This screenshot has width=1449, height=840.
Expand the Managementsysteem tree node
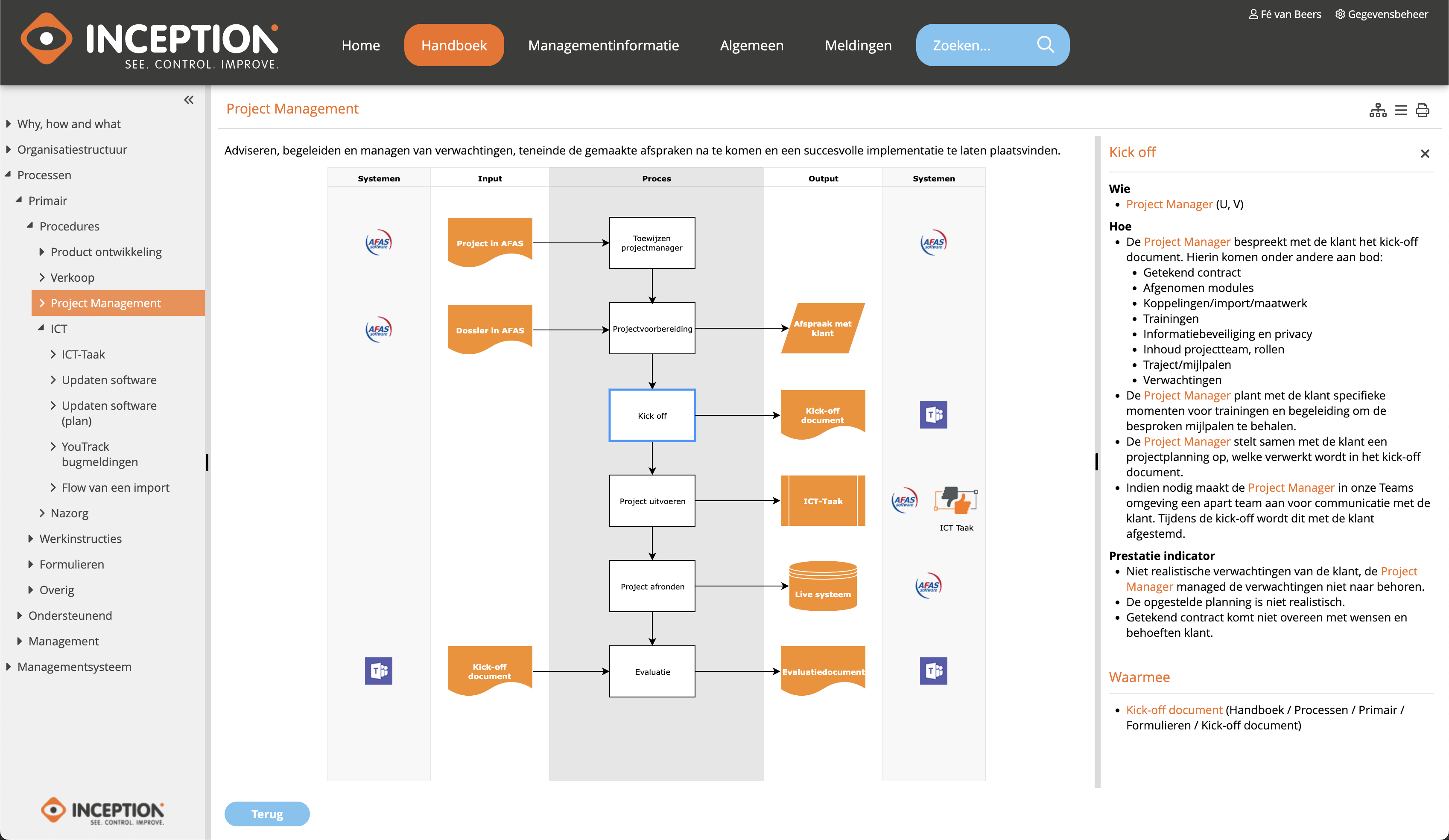8,667
